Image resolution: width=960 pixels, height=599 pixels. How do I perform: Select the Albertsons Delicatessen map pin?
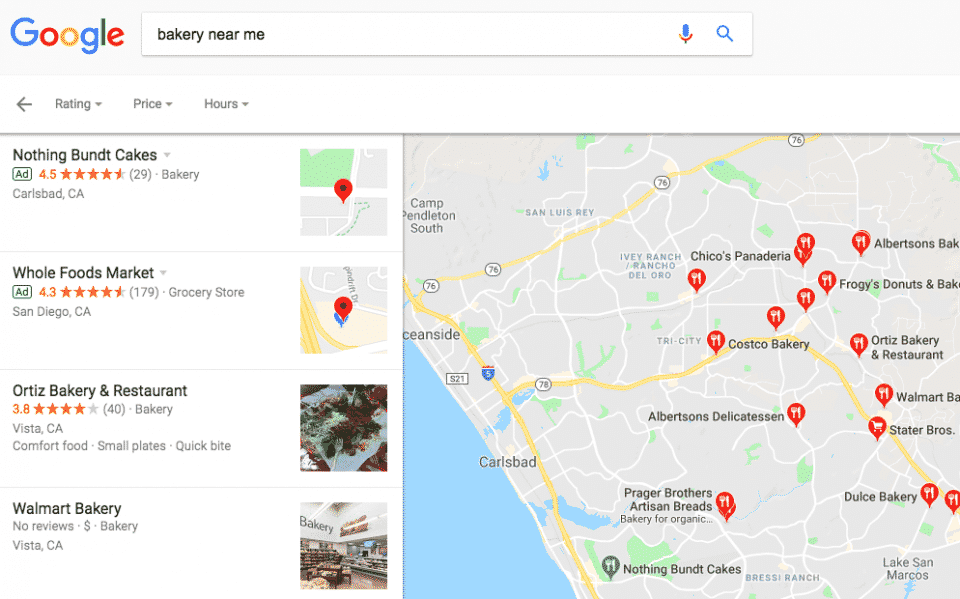[795, 414]
